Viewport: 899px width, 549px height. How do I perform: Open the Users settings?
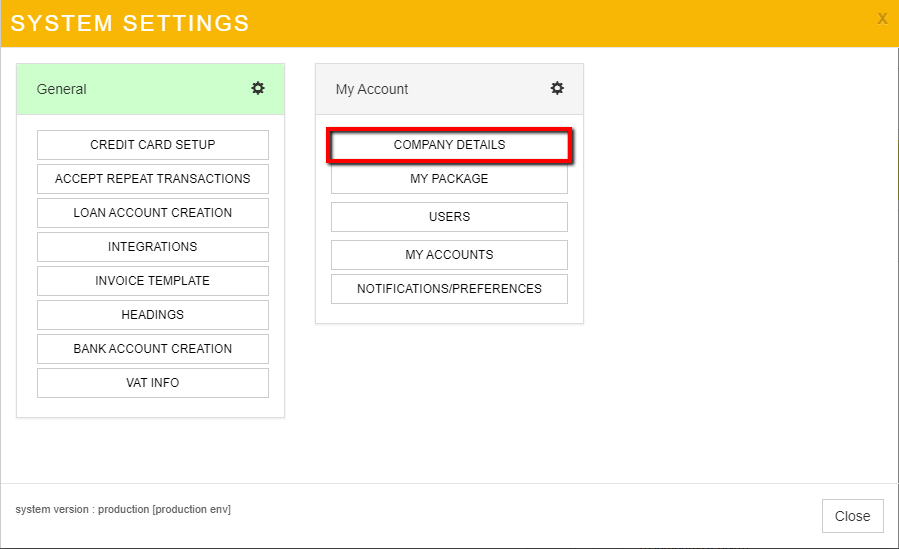pyautogui.click(x=449, y=217)
